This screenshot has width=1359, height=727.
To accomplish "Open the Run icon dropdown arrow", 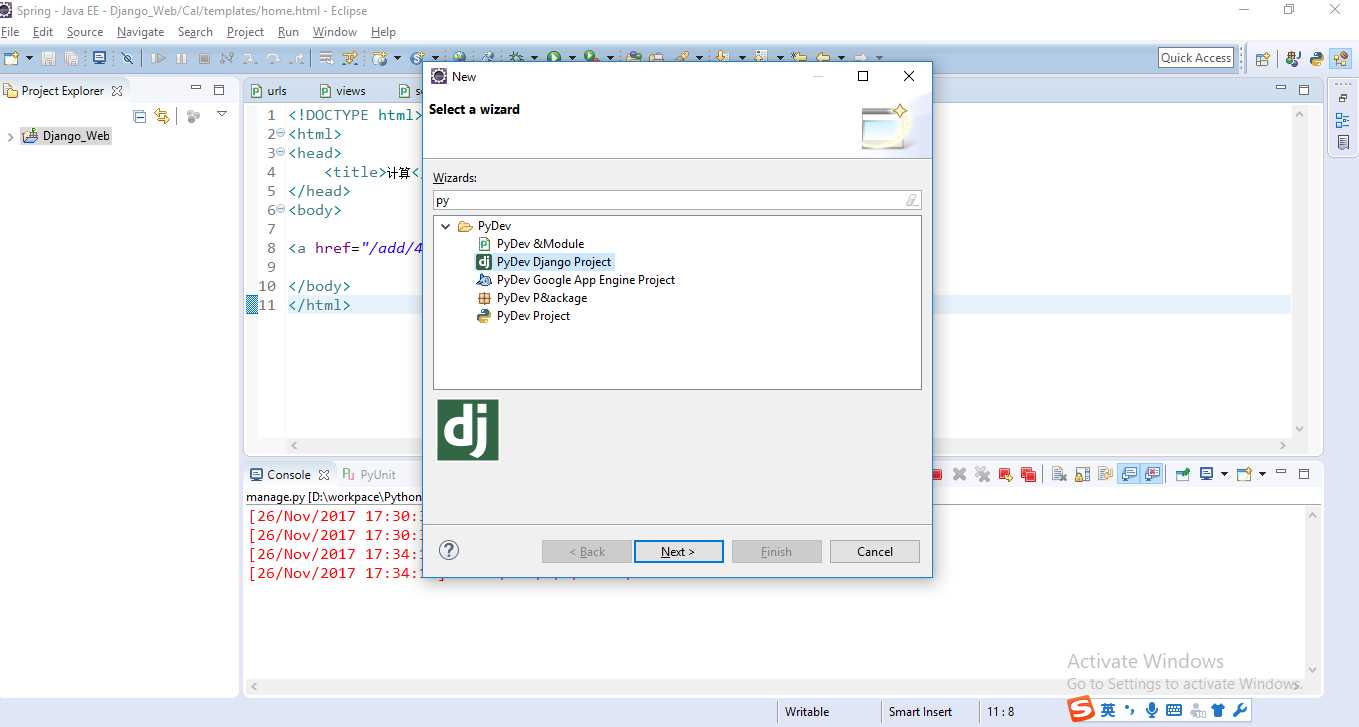I will (x=571, y=58).
